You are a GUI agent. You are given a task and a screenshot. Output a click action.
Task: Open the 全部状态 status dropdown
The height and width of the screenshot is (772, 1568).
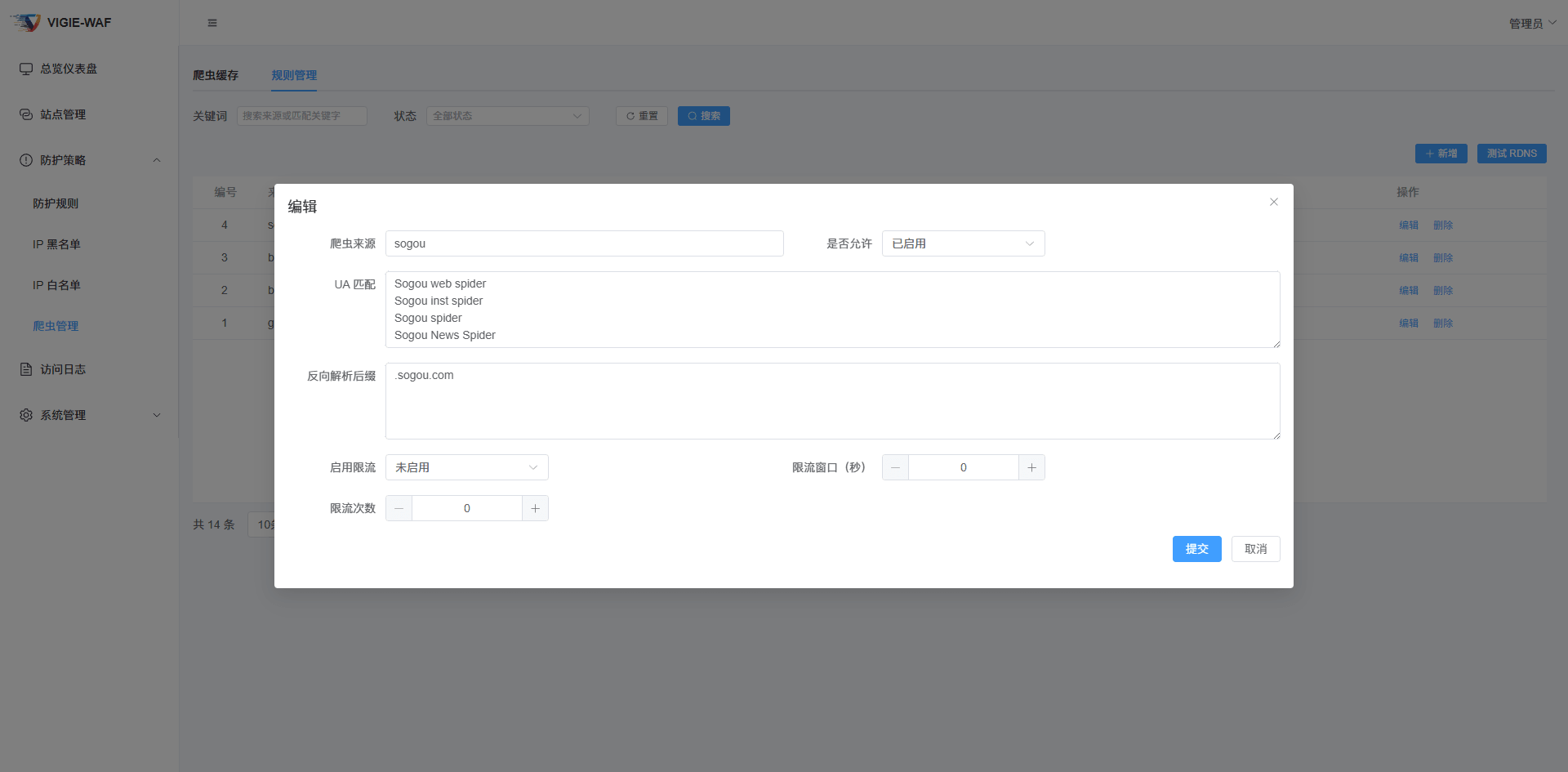coord(508,116)
